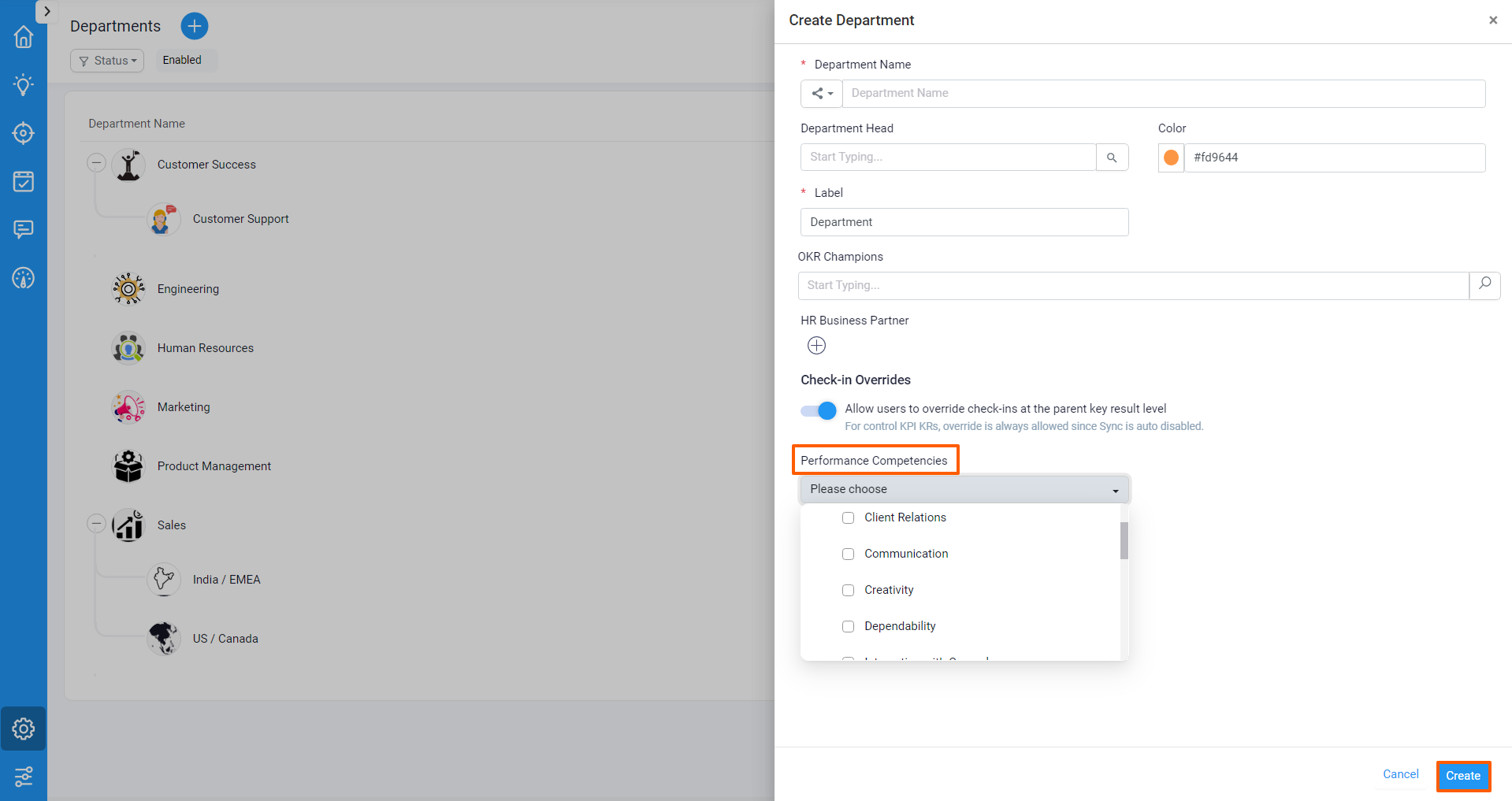The image size is (1512, 801).
Task: Check the Client Relations competency
Action: tap(848, 517)
